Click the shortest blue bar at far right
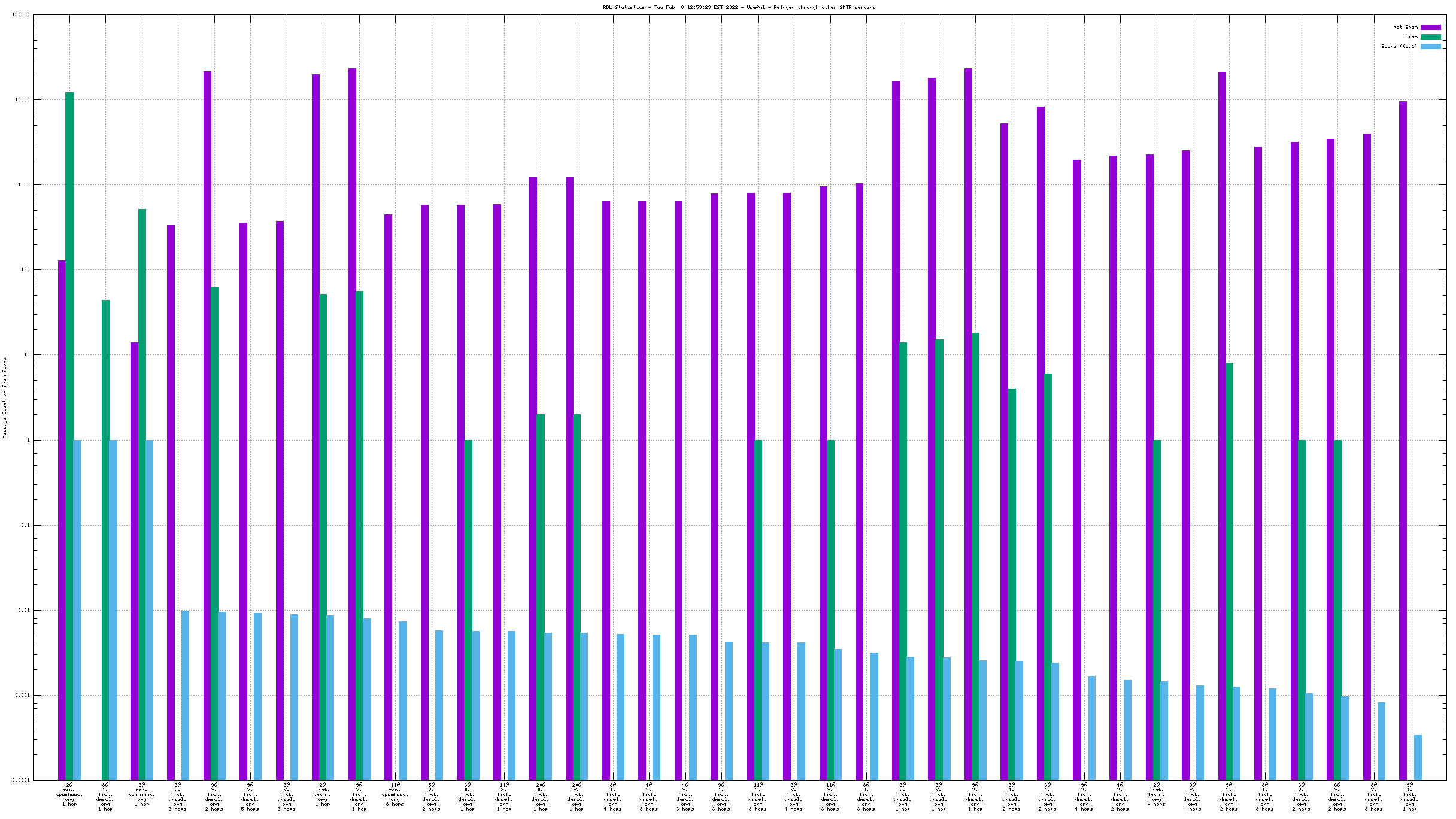 pos(1418,757)
